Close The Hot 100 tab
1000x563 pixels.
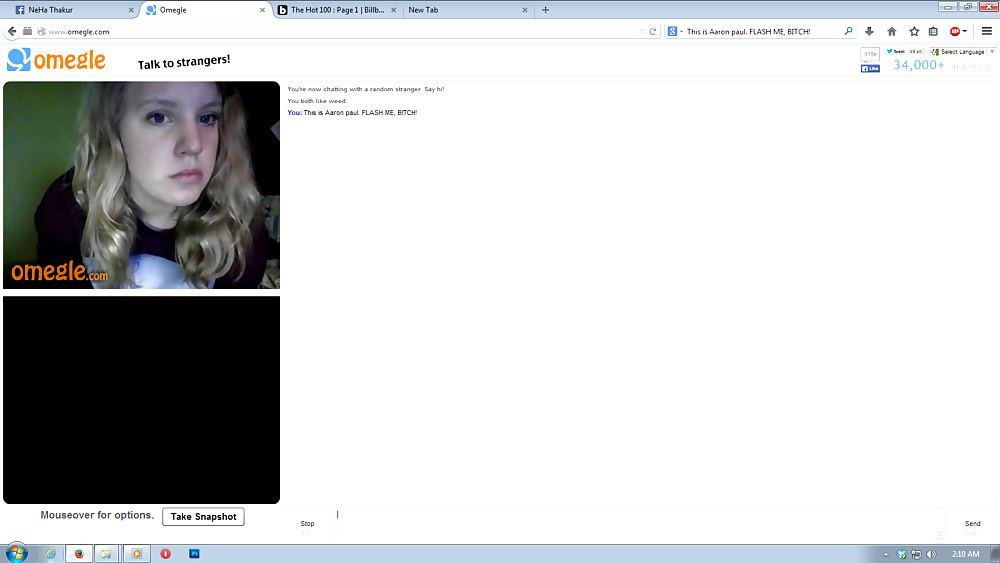tap(393, 10)
